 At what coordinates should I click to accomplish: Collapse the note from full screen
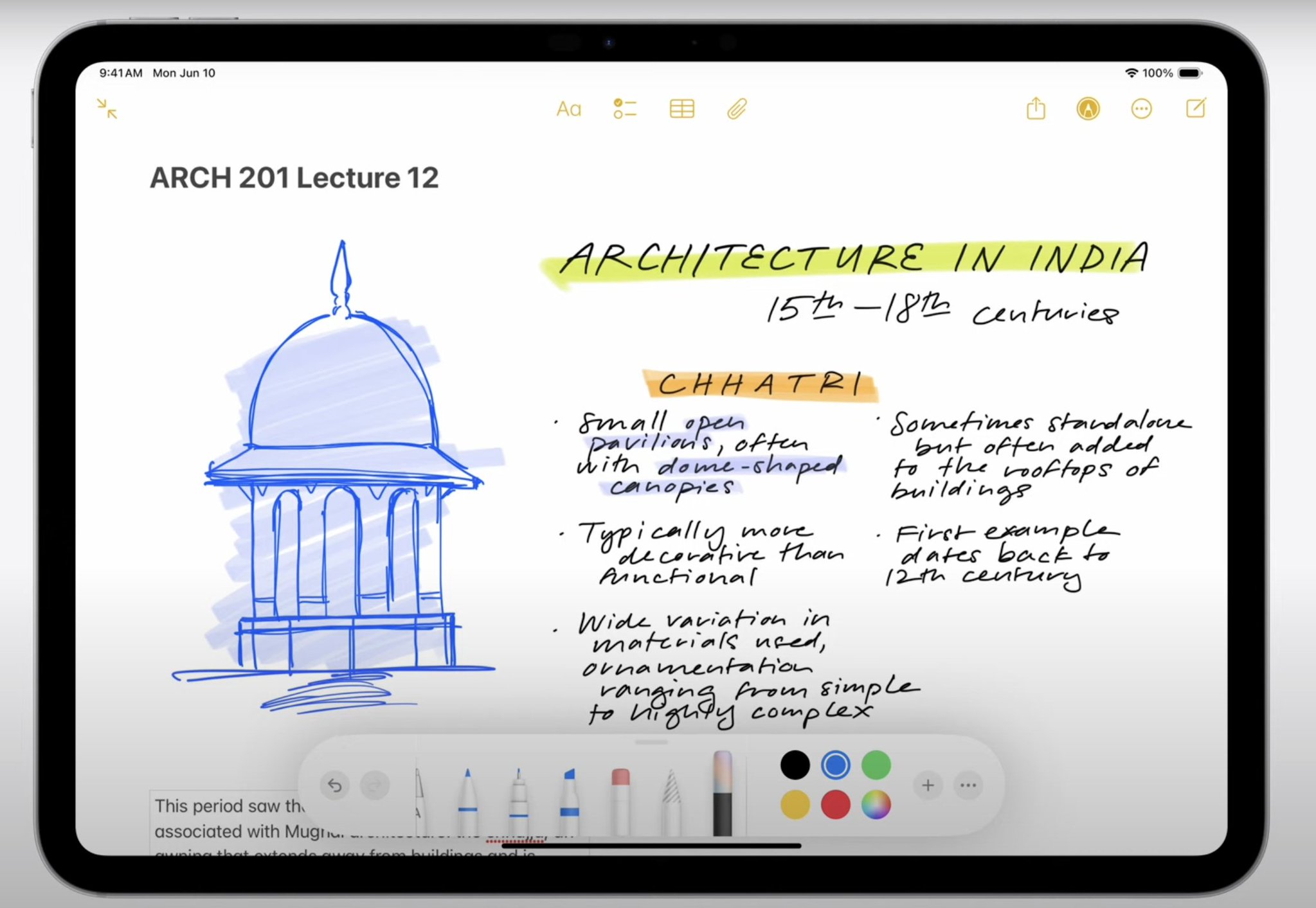click(107, 109)
